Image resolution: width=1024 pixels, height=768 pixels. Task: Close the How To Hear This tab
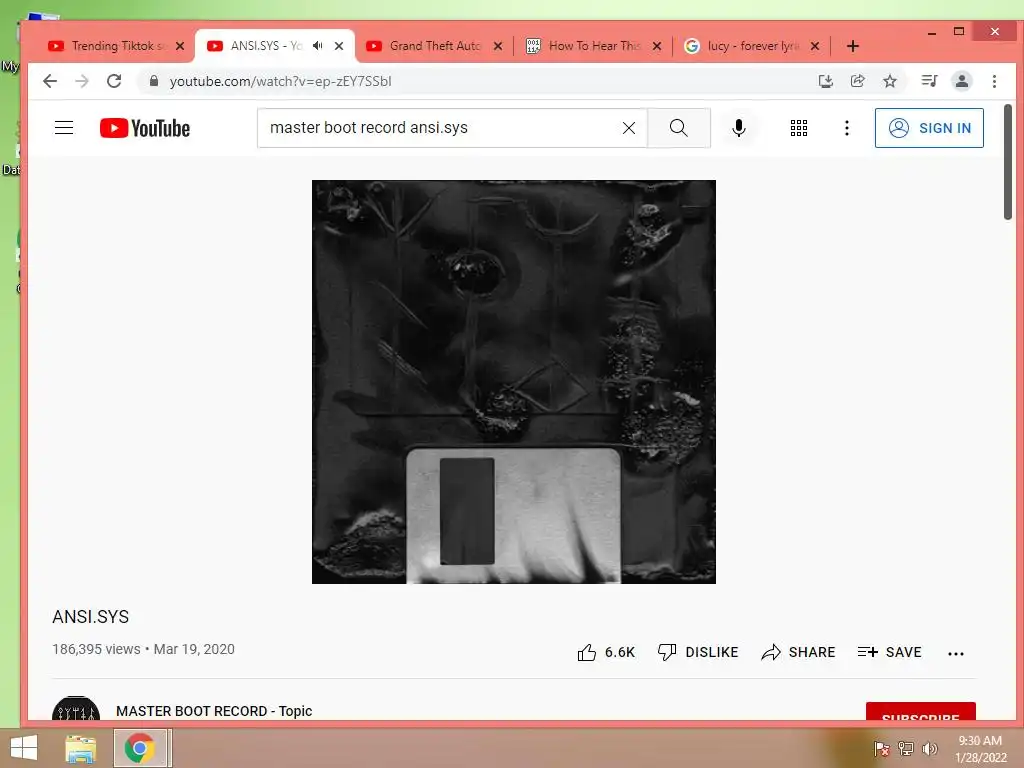pos(657,46)
